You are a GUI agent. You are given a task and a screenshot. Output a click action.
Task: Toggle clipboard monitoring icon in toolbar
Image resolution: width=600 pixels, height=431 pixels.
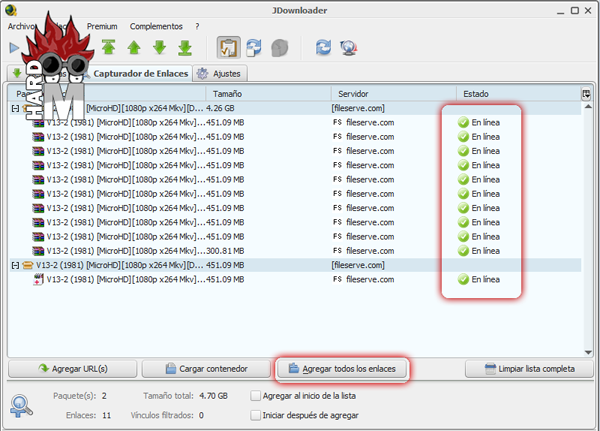(x=228, y=48)
